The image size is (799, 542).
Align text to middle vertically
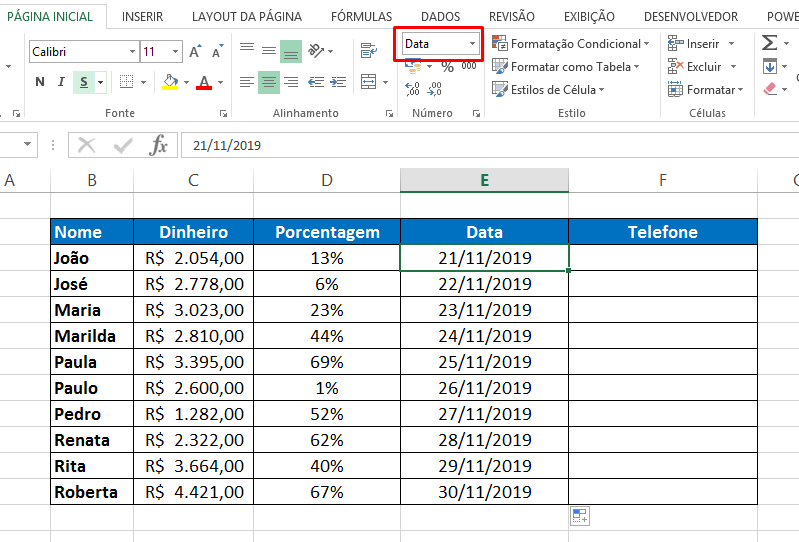tap(269, 51)
